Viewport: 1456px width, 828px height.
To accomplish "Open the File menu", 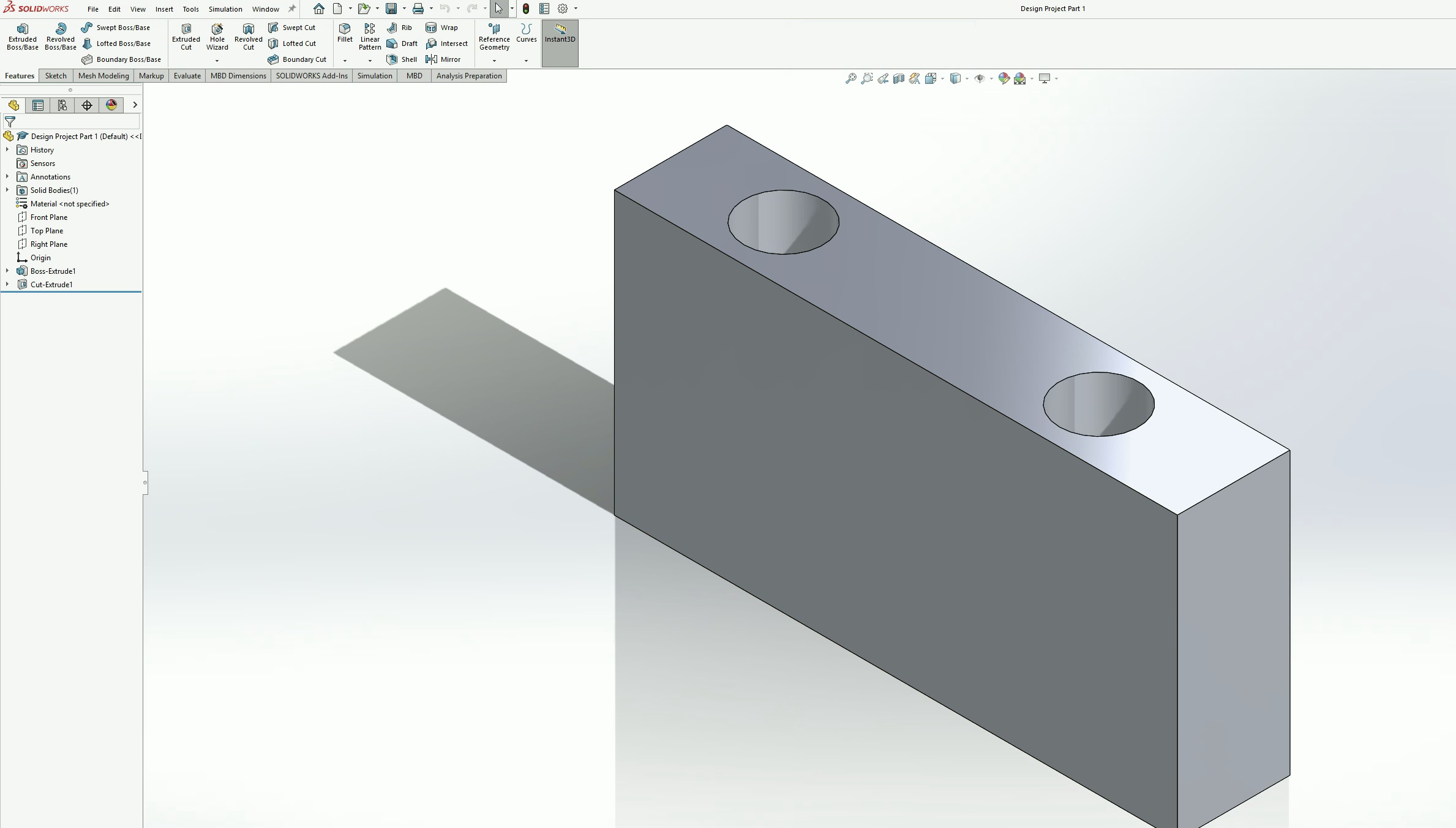I will (93, 9).
